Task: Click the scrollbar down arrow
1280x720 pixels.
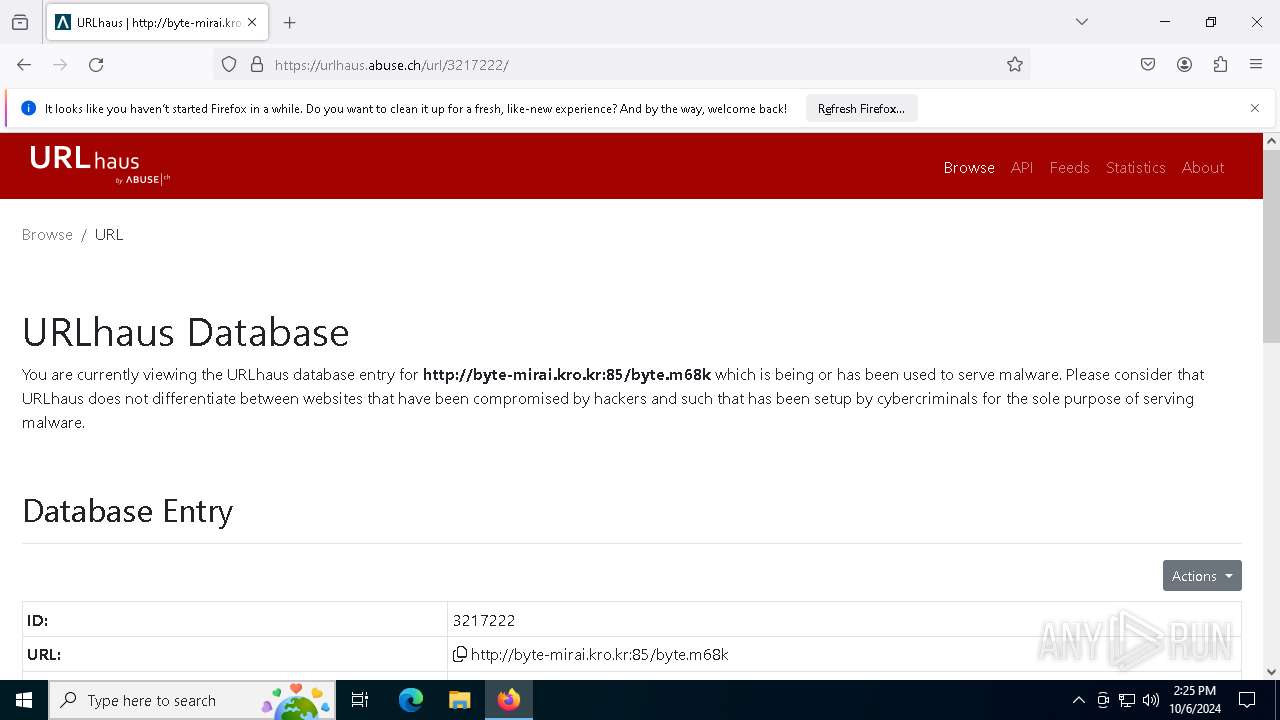Action: [x=1271, y=672]
